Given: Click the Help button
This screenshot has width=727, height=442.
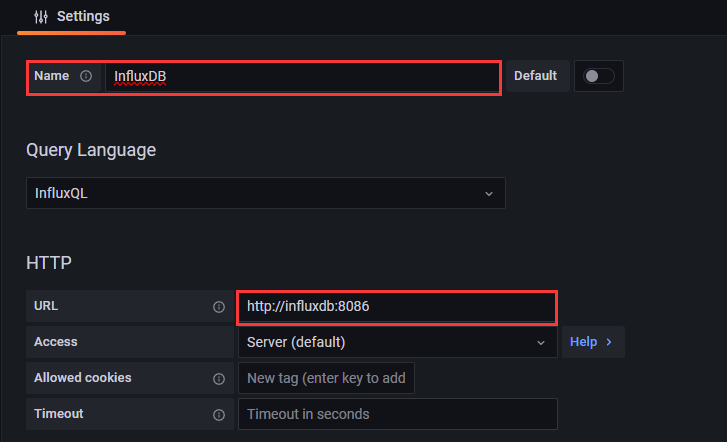Looking at the screenshot, I should pyautogui.click(x=592, y=342).
